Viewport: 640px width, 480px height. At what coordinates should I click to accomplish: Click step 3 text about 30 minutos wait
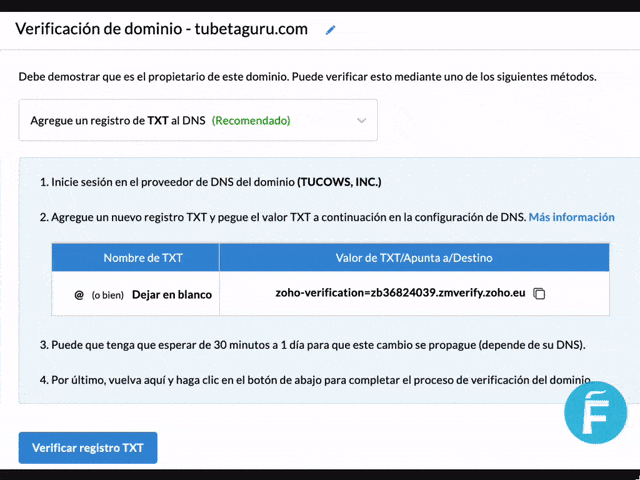point(313,345)
